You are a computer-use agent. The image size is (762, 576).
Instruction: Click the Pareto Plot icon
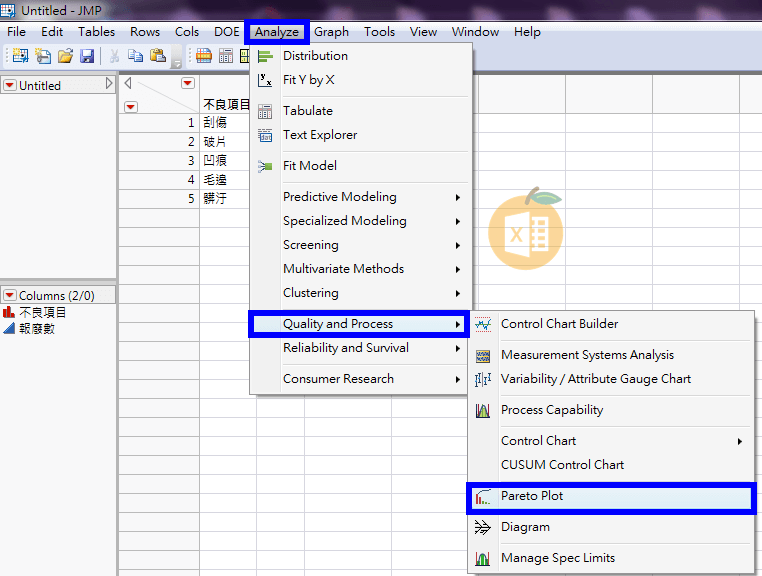click(x=483, y=497)
